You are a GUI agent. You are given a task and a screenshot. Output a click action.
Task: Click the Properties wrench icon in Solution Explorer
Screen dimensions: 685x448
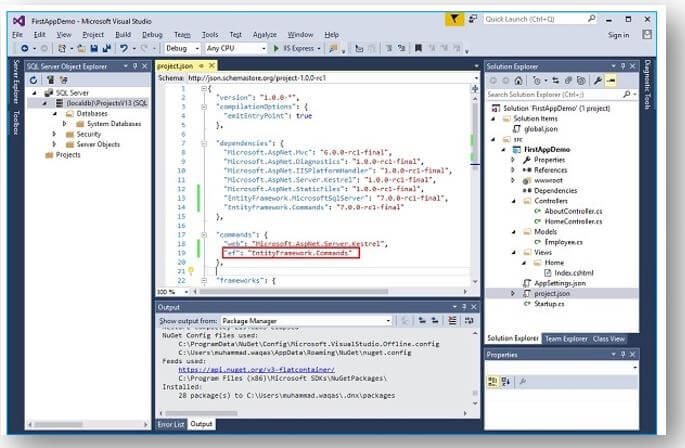point(598,80)
